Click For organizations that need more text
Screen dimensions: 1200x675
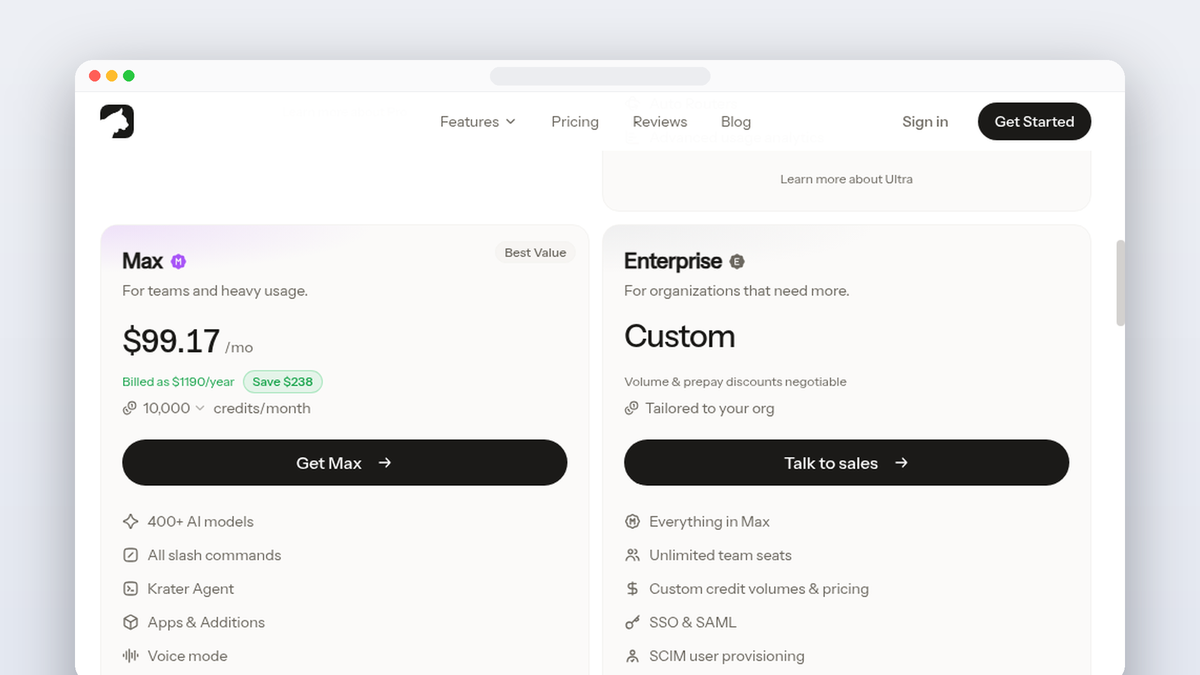click(737, 291)
